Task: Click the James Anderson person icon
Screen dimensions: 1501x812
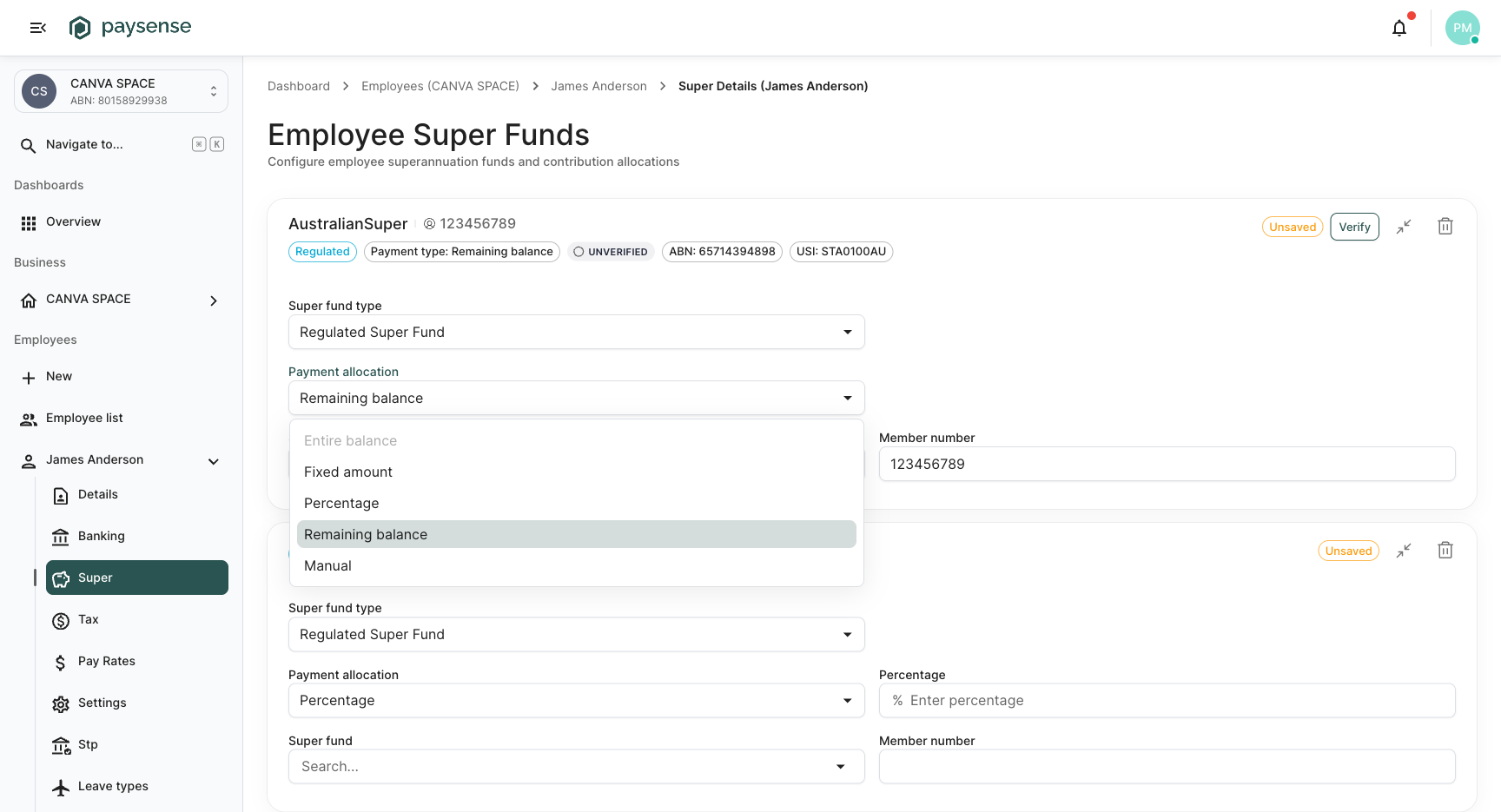Action: point(29,461)
